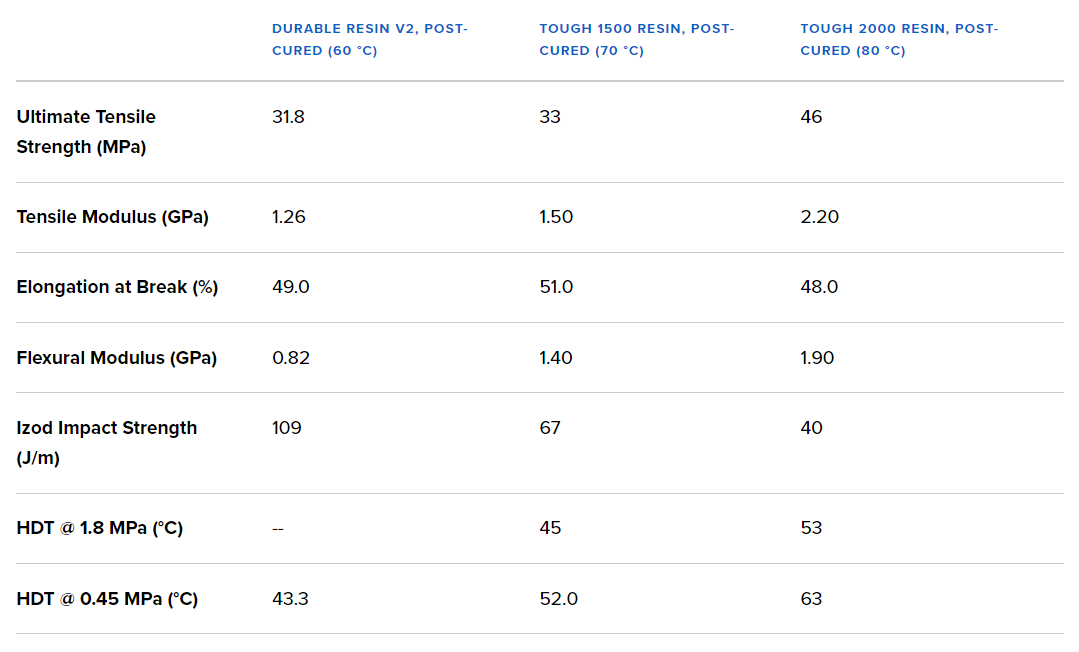The height and width of the screenshot is (652, 1079).
Task: Select the Tensile Modulus (GPa) row label
Action: pyautogui.click(x=112, y=217)
